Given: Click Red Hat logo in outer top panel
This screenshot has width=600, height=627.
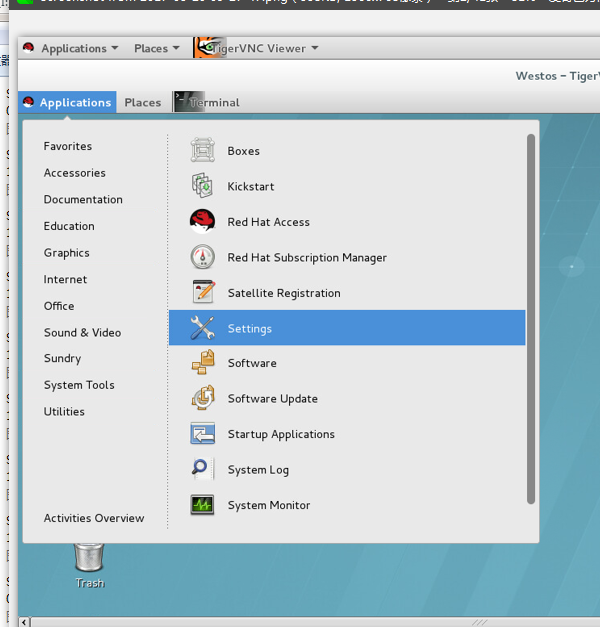Looking at the screenshot, I should point(28,48).
